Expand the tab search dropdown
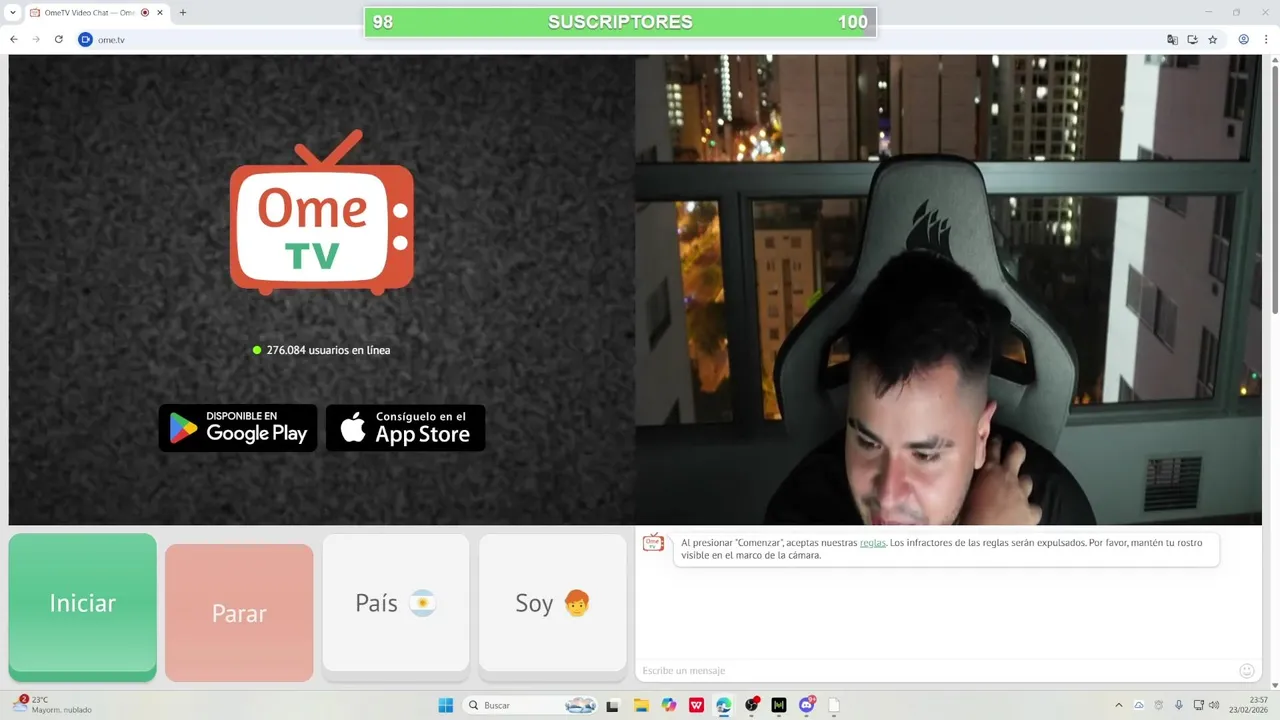This screenshot has width=1280, height=720. point(13,13)
